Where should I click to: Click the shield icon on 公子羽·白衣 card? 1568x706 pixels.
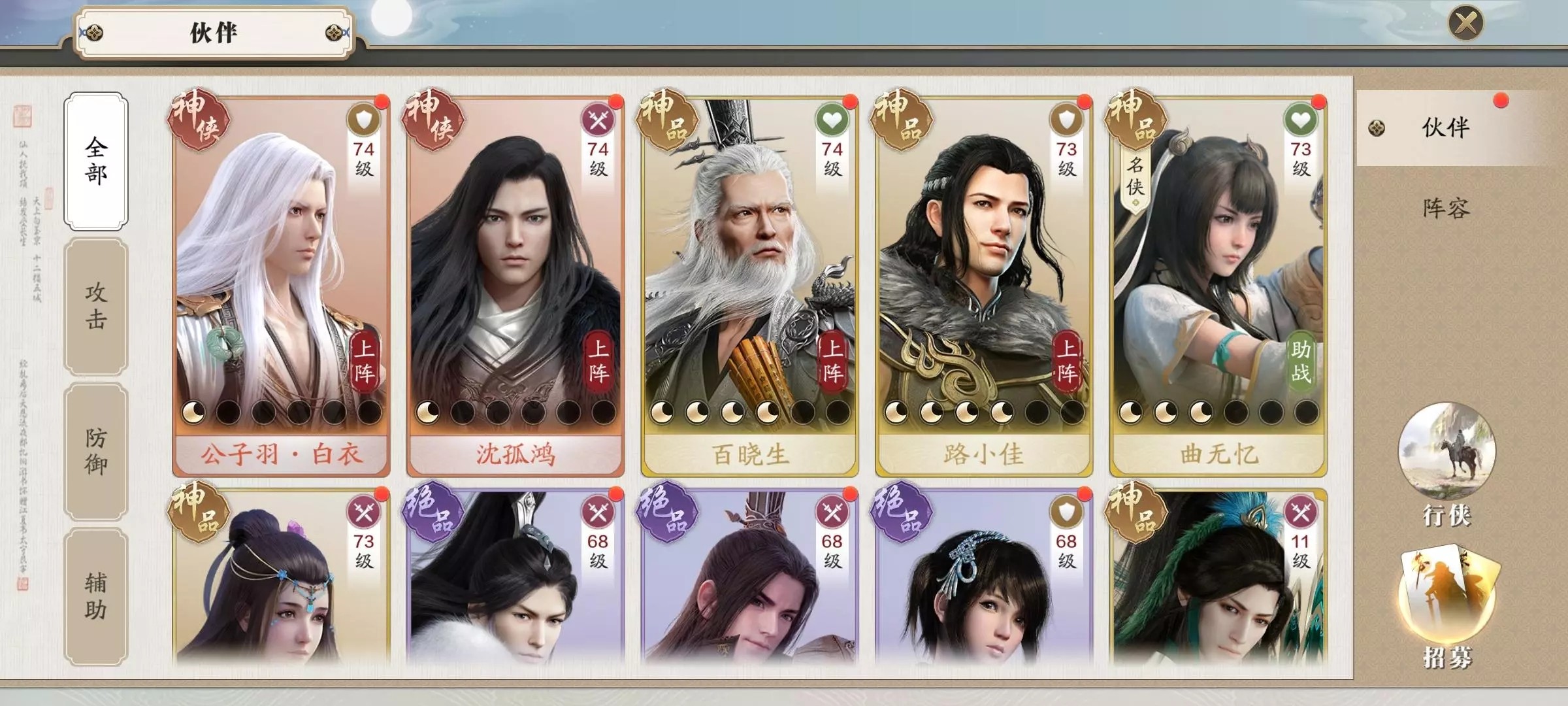(363, 120)
